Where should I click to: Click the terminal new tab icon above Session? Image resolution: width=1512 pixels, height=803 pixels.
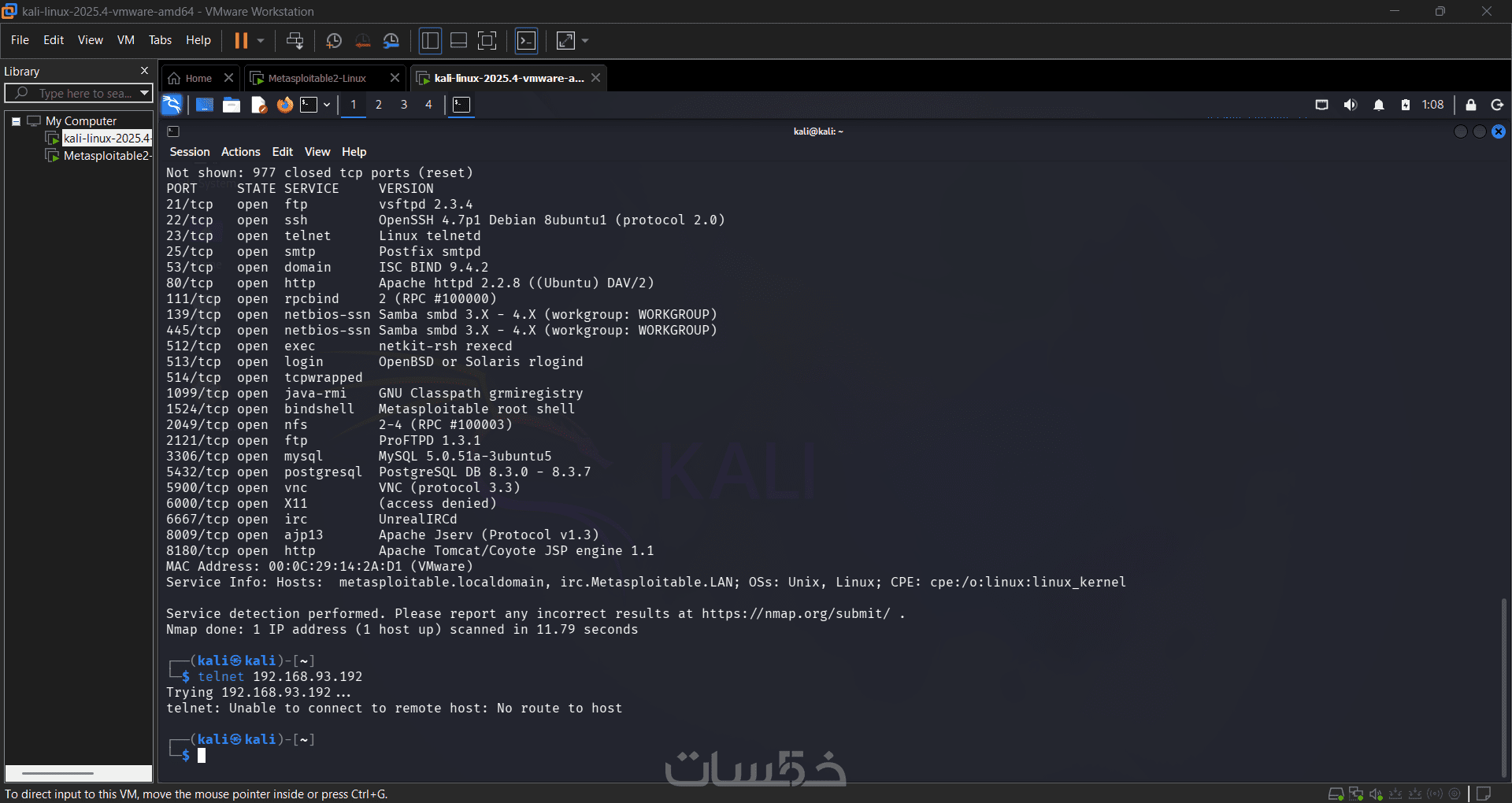174,131
